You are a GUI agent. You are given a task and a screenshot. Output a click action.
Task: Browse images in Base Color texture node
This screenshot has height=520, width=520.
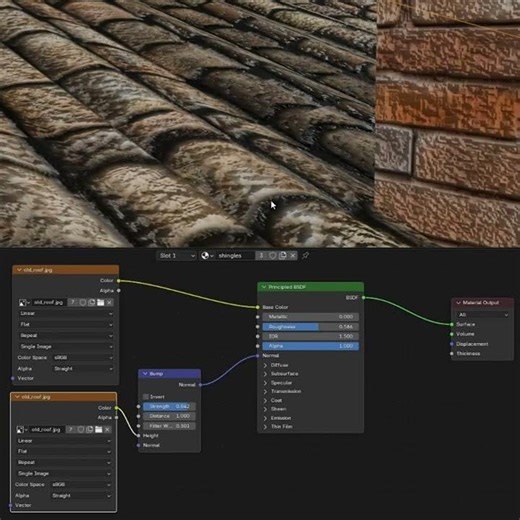point(24,303)
